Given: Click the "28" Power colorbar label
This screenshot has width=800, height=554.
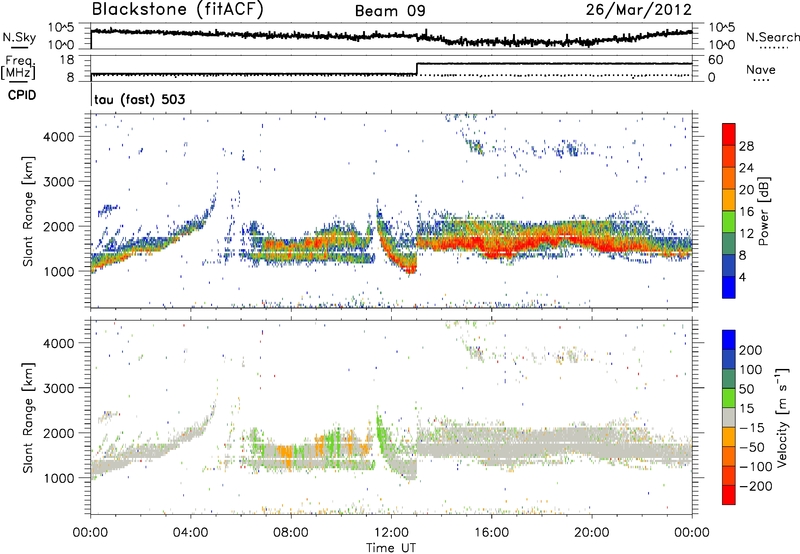Looking at the screenshot, I should click(746, 146).
